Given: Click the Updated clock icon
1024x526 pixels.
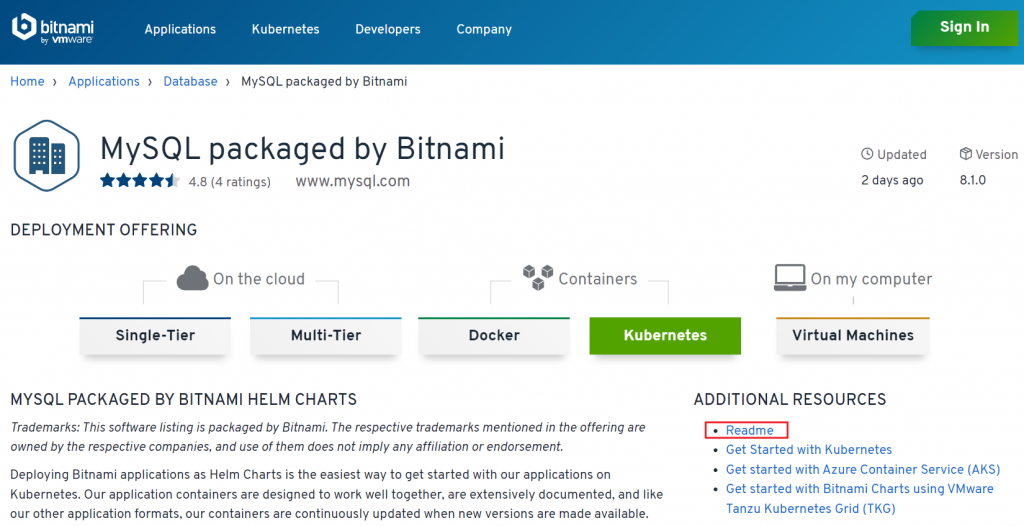Looking at the screenshot, I should click(867, 154).
